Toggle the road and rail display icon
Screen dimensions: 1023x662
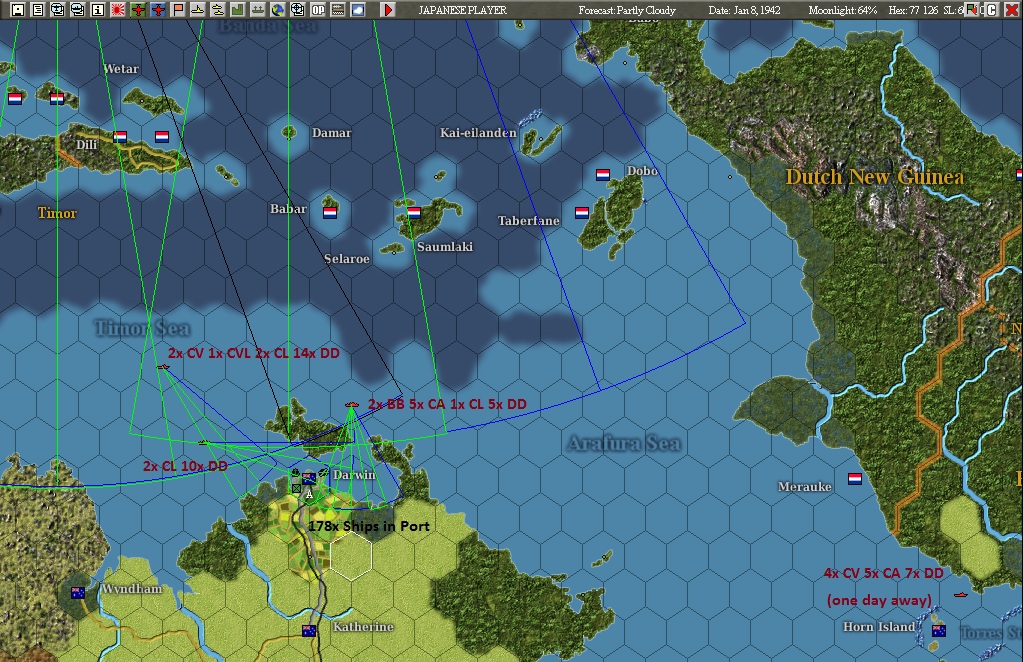[x=338, y=10]
